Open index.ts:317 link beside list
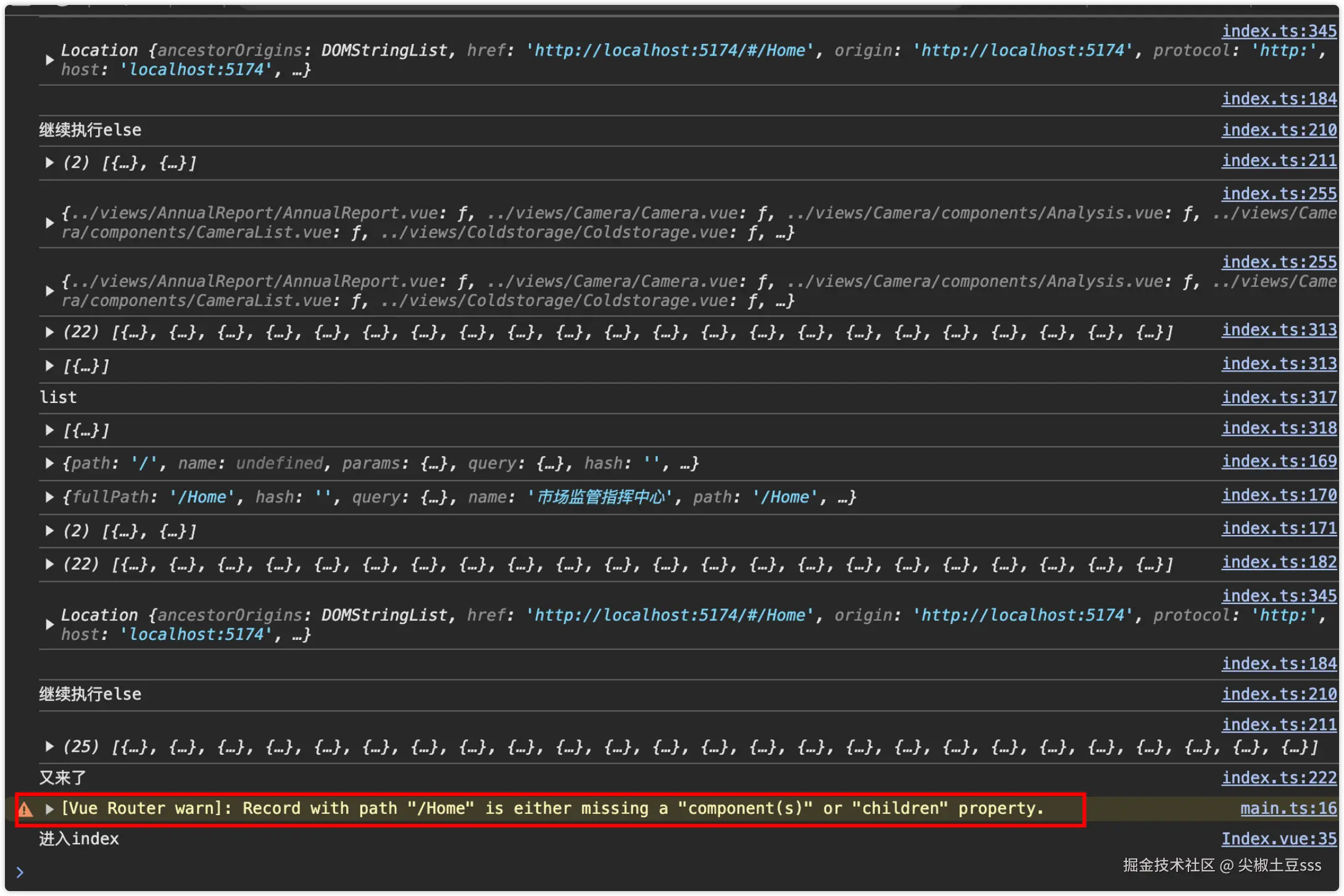Viewport: 1344px width, 896px height. [1279, 397]
